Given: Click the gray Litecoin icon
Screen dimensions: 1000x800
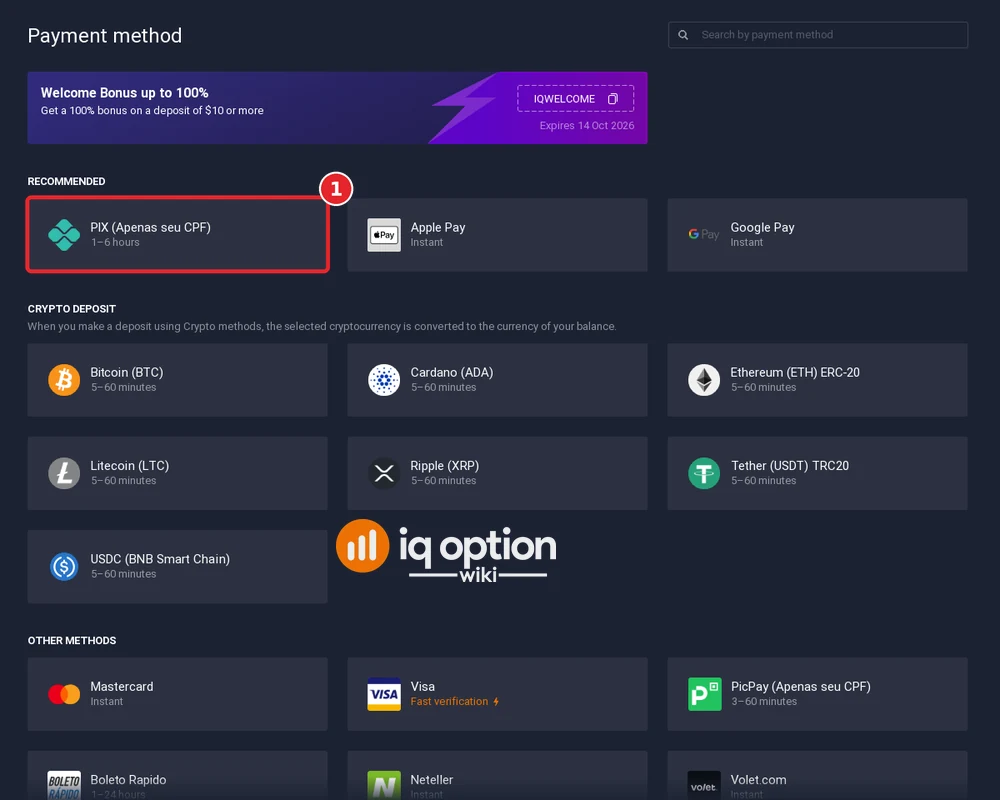Looking at the screenshot, I should click(x=64, y=473).
